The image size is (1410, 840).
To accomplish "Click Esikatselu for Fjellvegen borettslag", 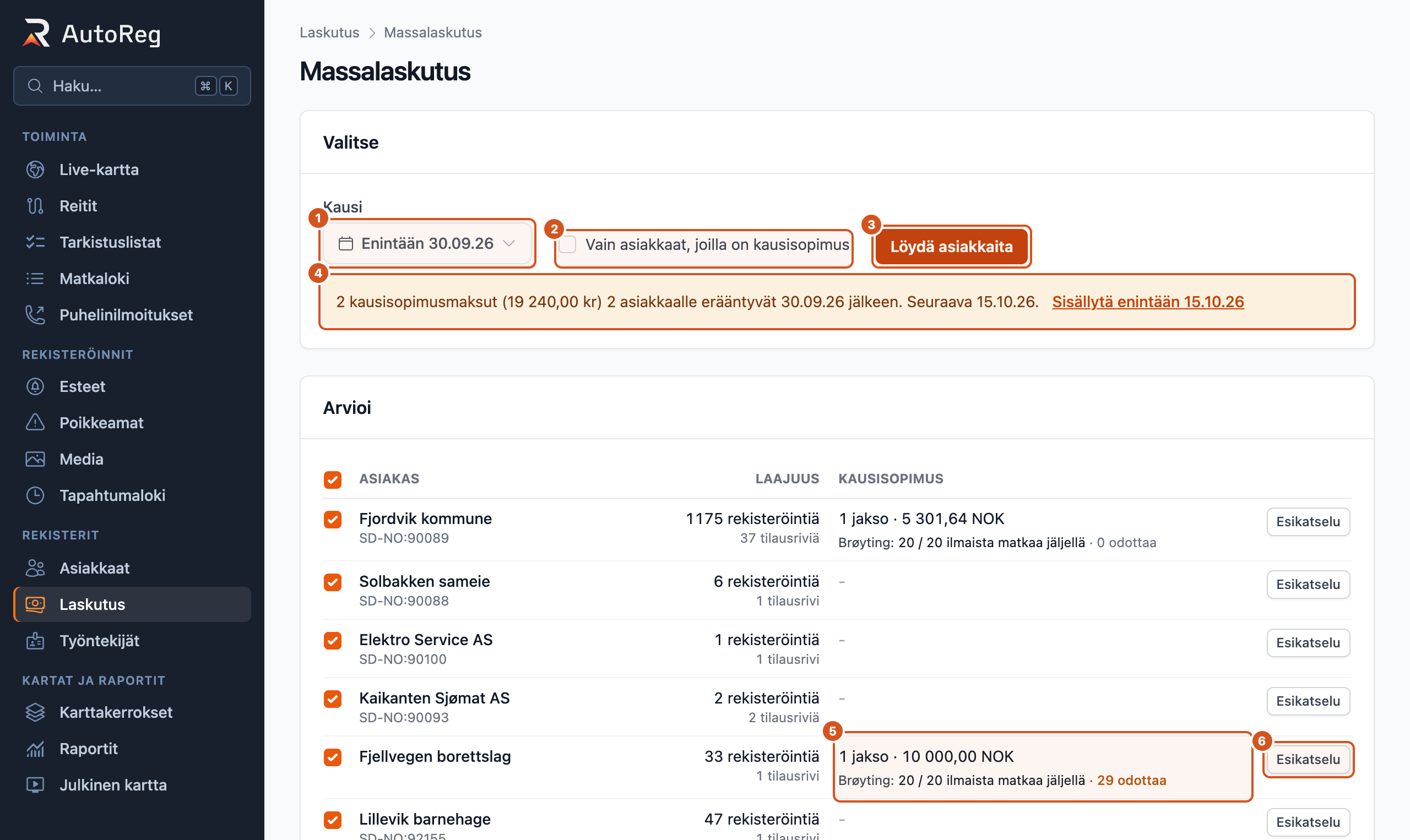I will click(1308, 760).
